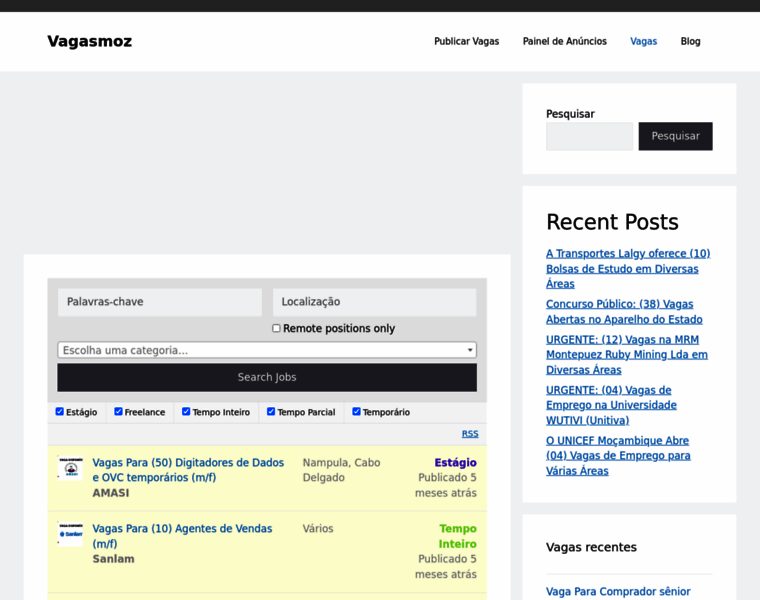Click the Pesquisar sidebar button
760x600 pixels.
coord(675,136)
